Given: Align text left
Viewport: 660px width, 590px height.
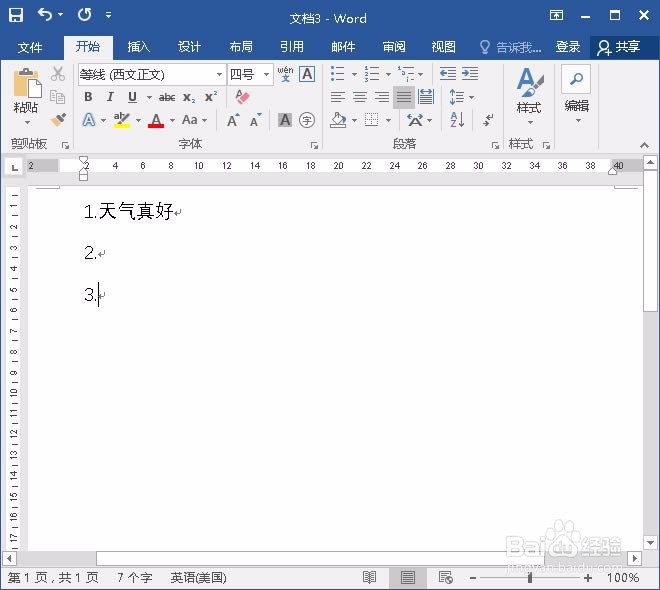Looking at the screenshot, I should [338, 97].
